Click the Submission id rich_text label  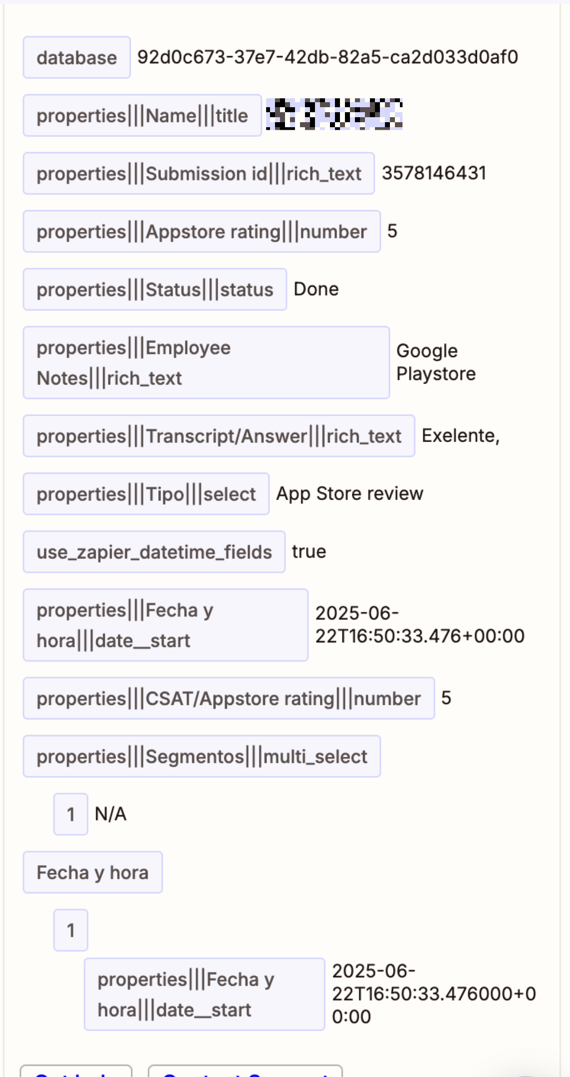coord(199,174)
